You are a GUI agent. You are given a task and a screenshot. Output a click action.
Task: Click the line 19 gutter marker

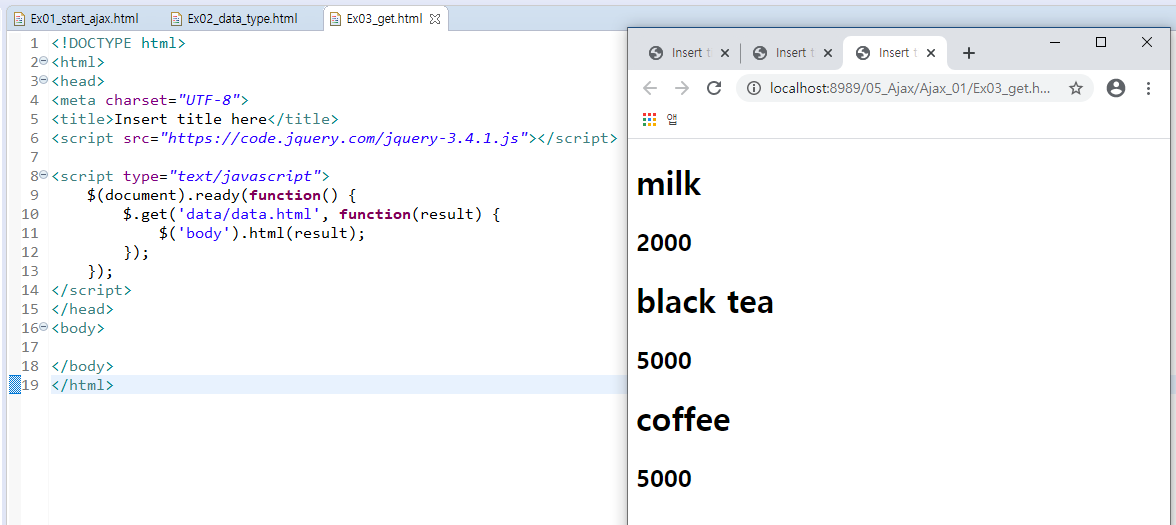pyautogui.click(x=14, y=385)
